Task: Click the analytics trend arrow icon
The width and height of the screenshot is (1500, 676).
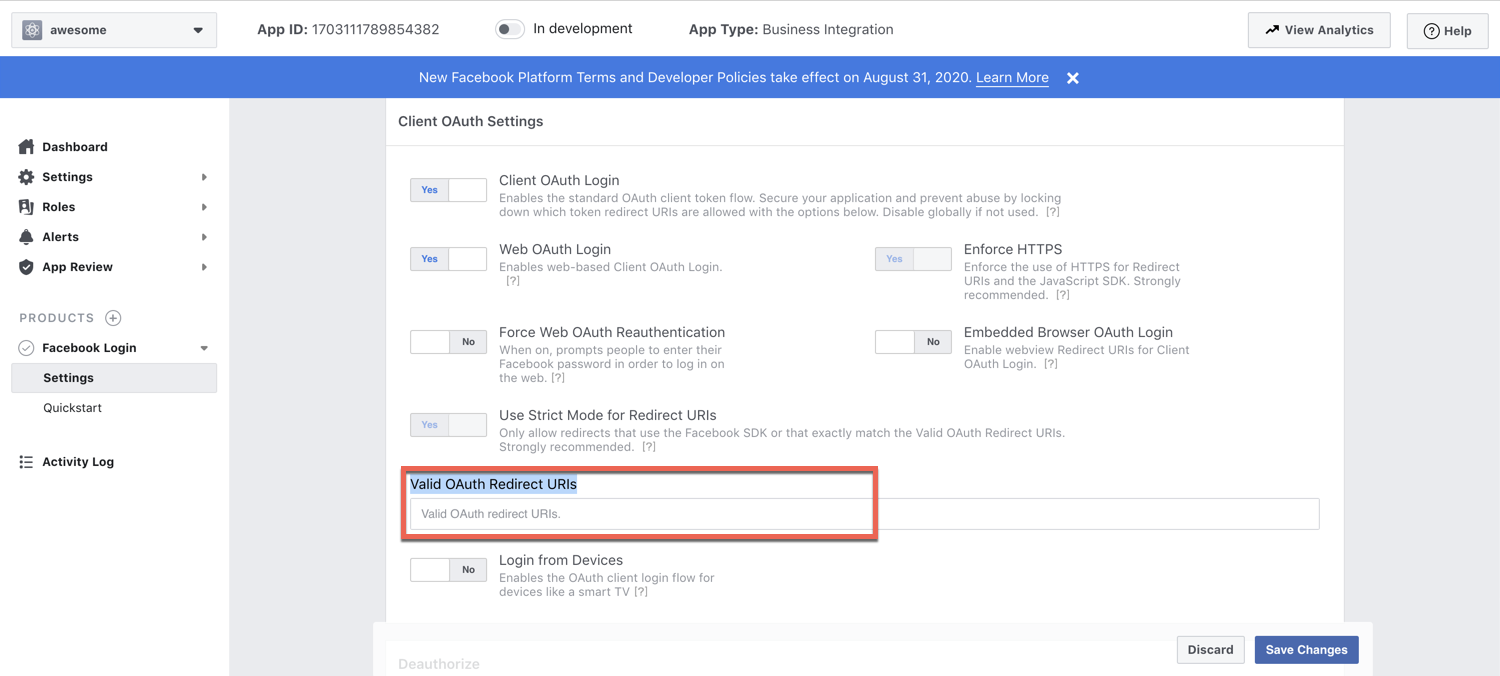Action: click(1272, 30)
